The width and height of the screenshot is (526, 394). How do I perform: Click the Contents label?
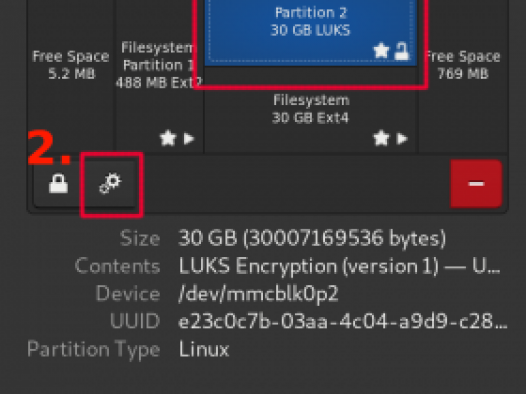[117, 266]
